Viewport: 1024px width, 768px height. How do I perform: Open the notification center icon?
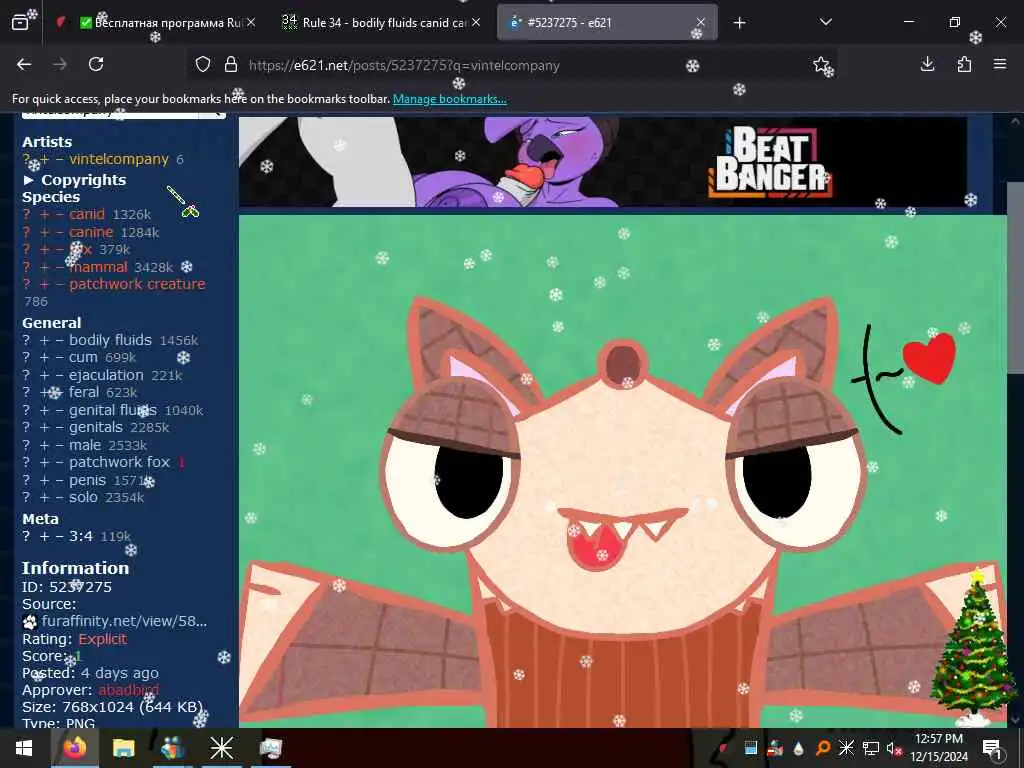click(992, 748)
